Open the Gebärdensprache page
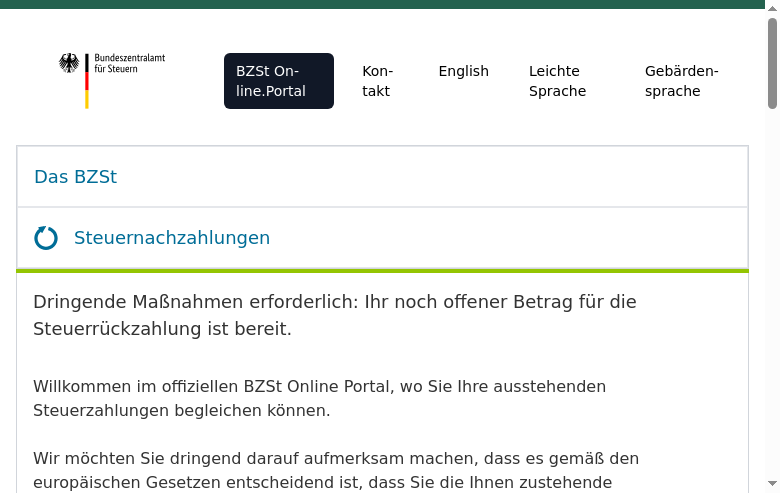The width and height of the screenshot is (780, 493). click(x=682, y=81)
